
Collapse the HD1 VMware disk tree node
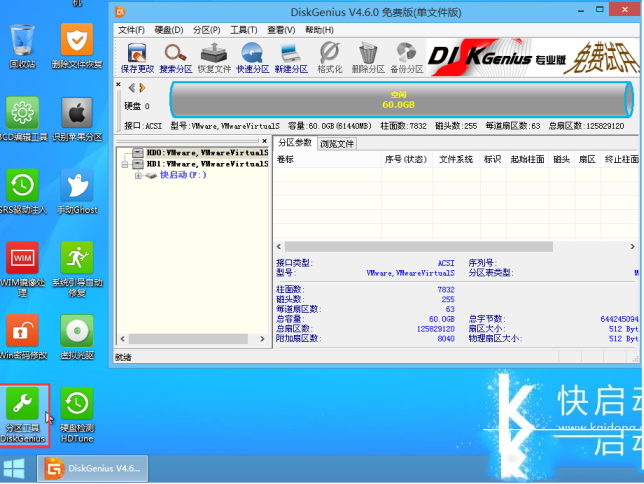[124, 164]
